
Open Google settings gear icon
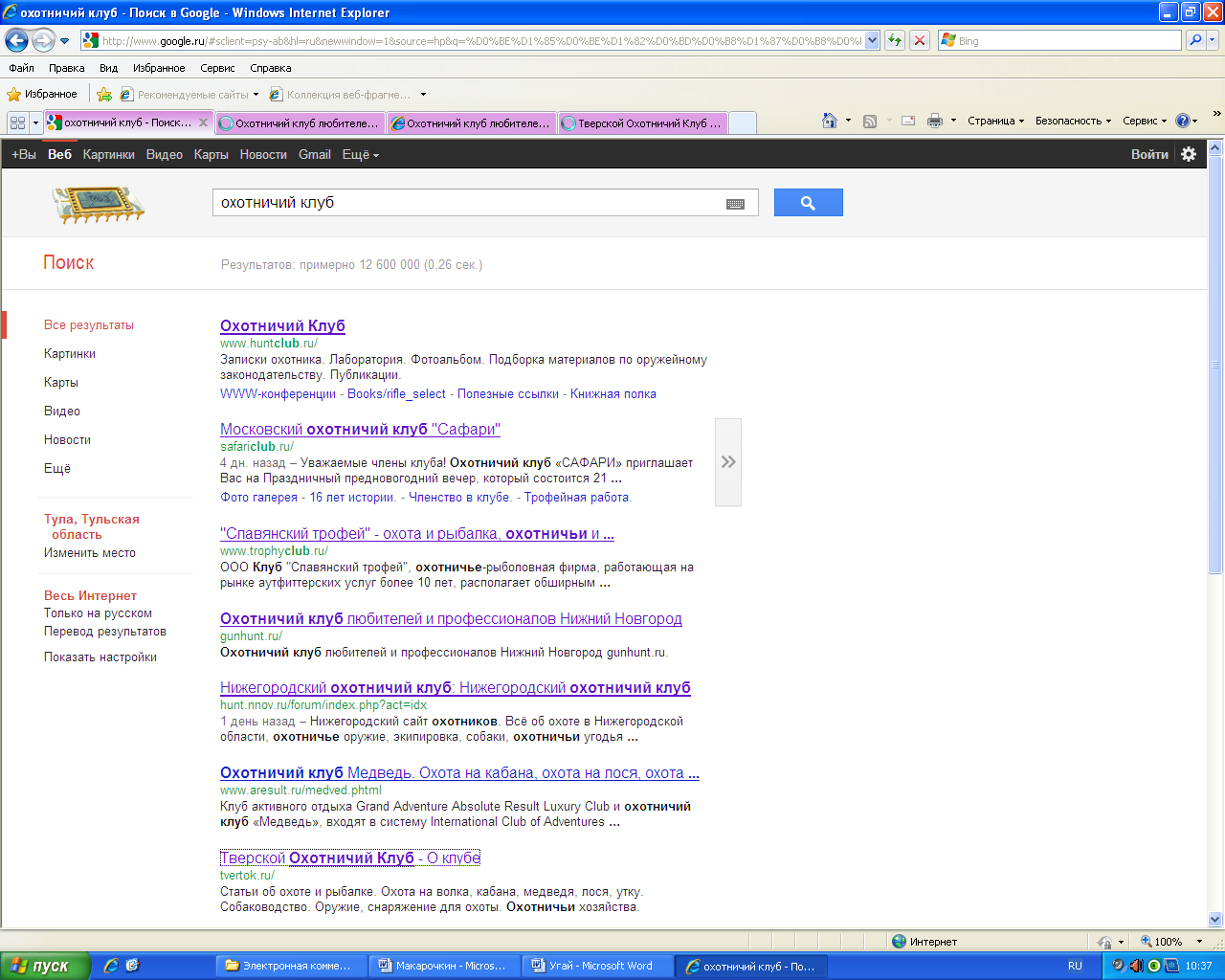click(x=1189, y=154)
